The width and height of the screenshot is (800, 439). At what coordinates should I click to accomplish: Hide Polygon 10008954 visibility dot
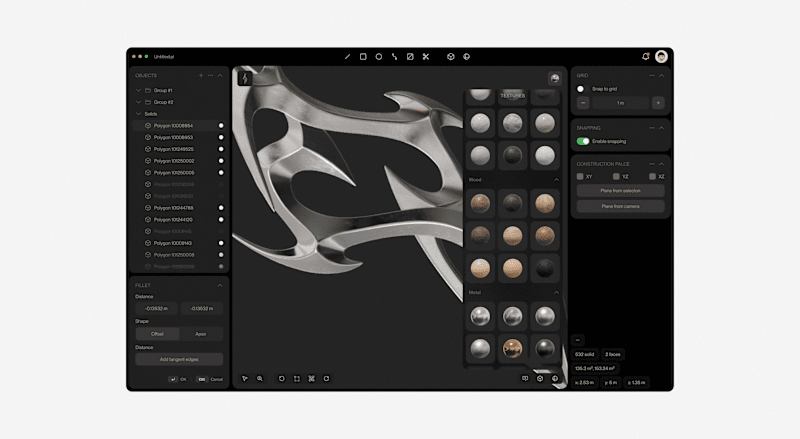221,126
